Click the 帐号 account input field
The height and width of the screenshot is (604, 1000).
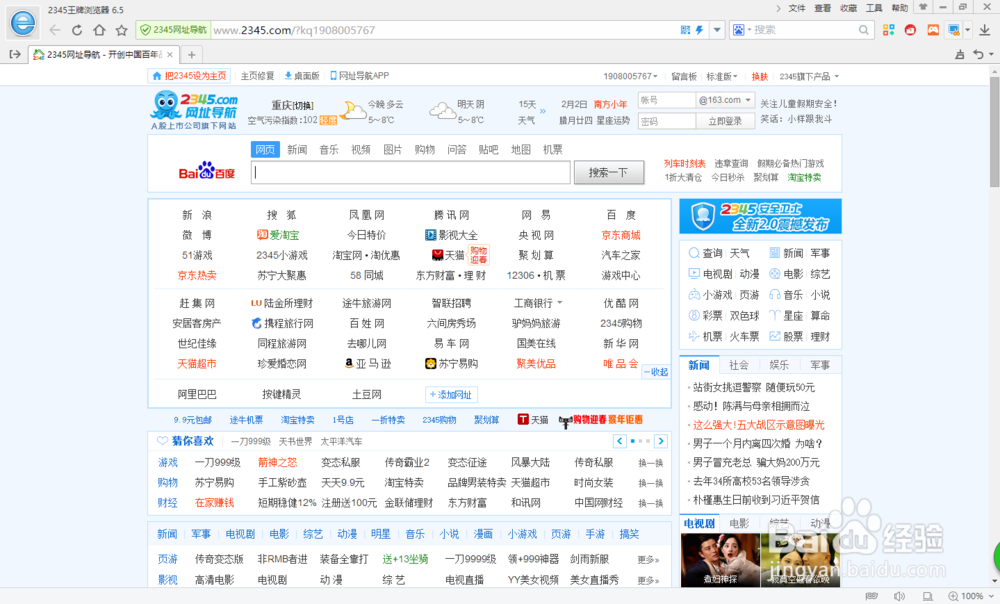pyautogui.click(x=666, y=100)
